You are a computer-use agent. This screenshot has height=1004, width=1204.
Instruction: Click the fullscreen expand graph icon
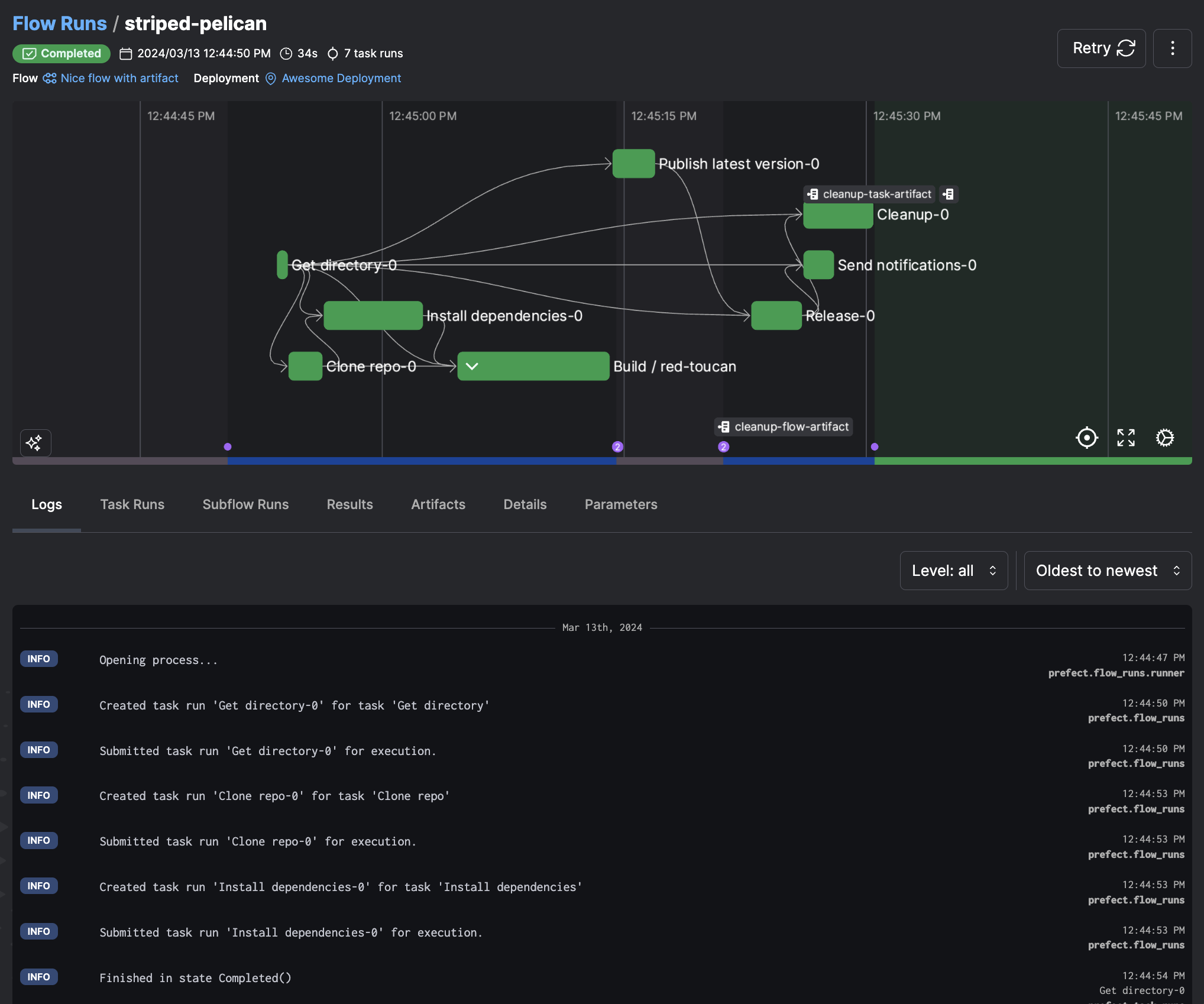coord(1125,438)
